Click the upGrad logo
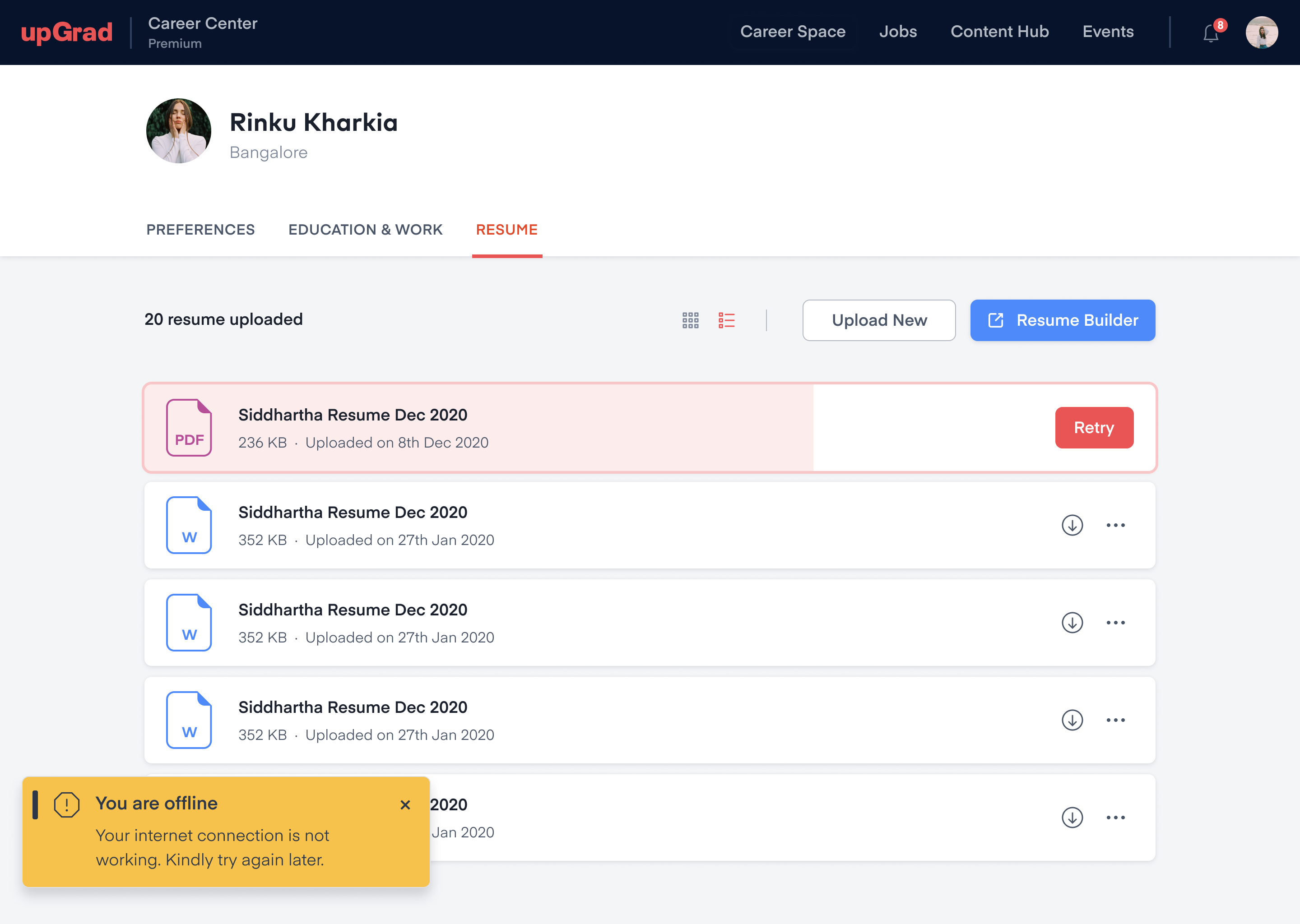The height and width of the screenshot is (924, 1300). pyautogui.click(x=67, y=32)
